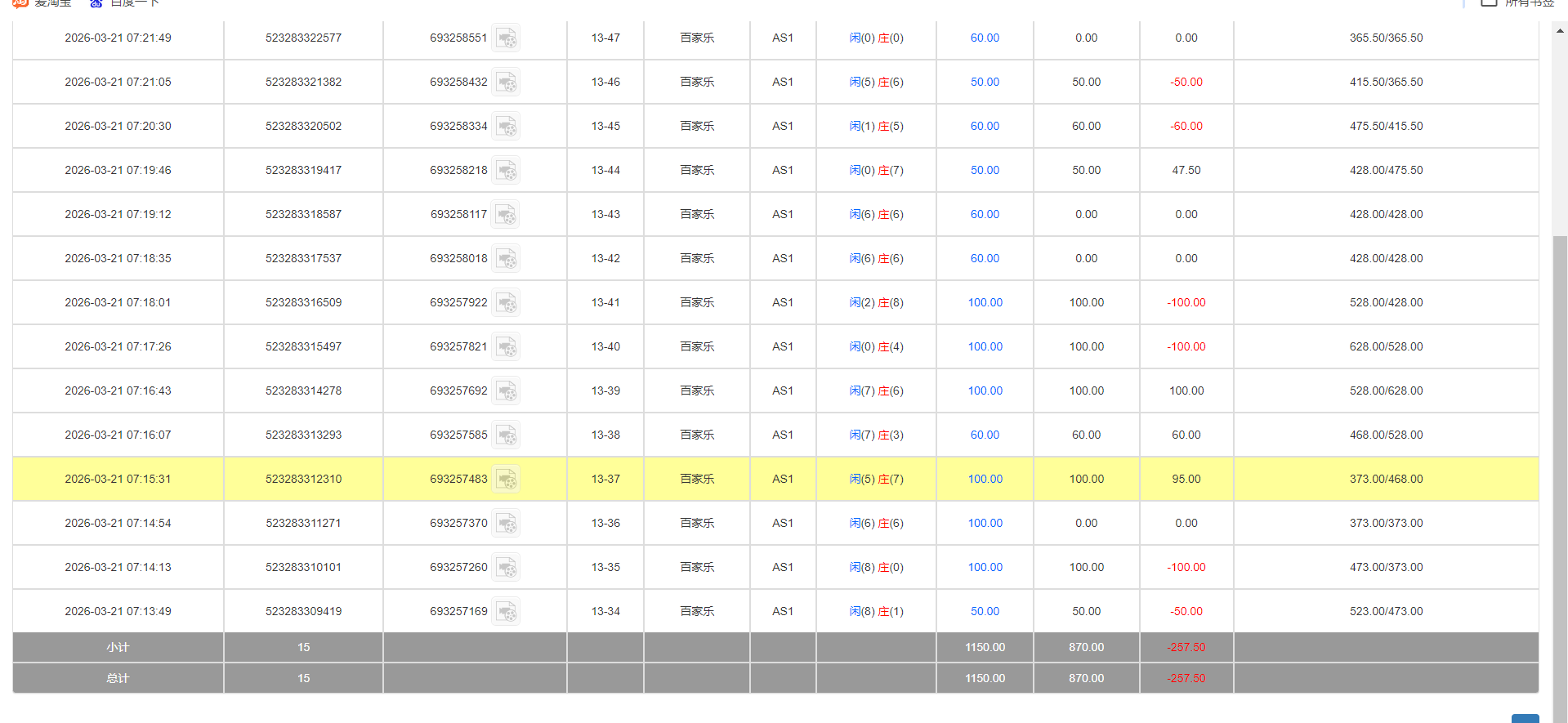
Task: Select order number 523283312310 cell
Action: click(303, 480)
